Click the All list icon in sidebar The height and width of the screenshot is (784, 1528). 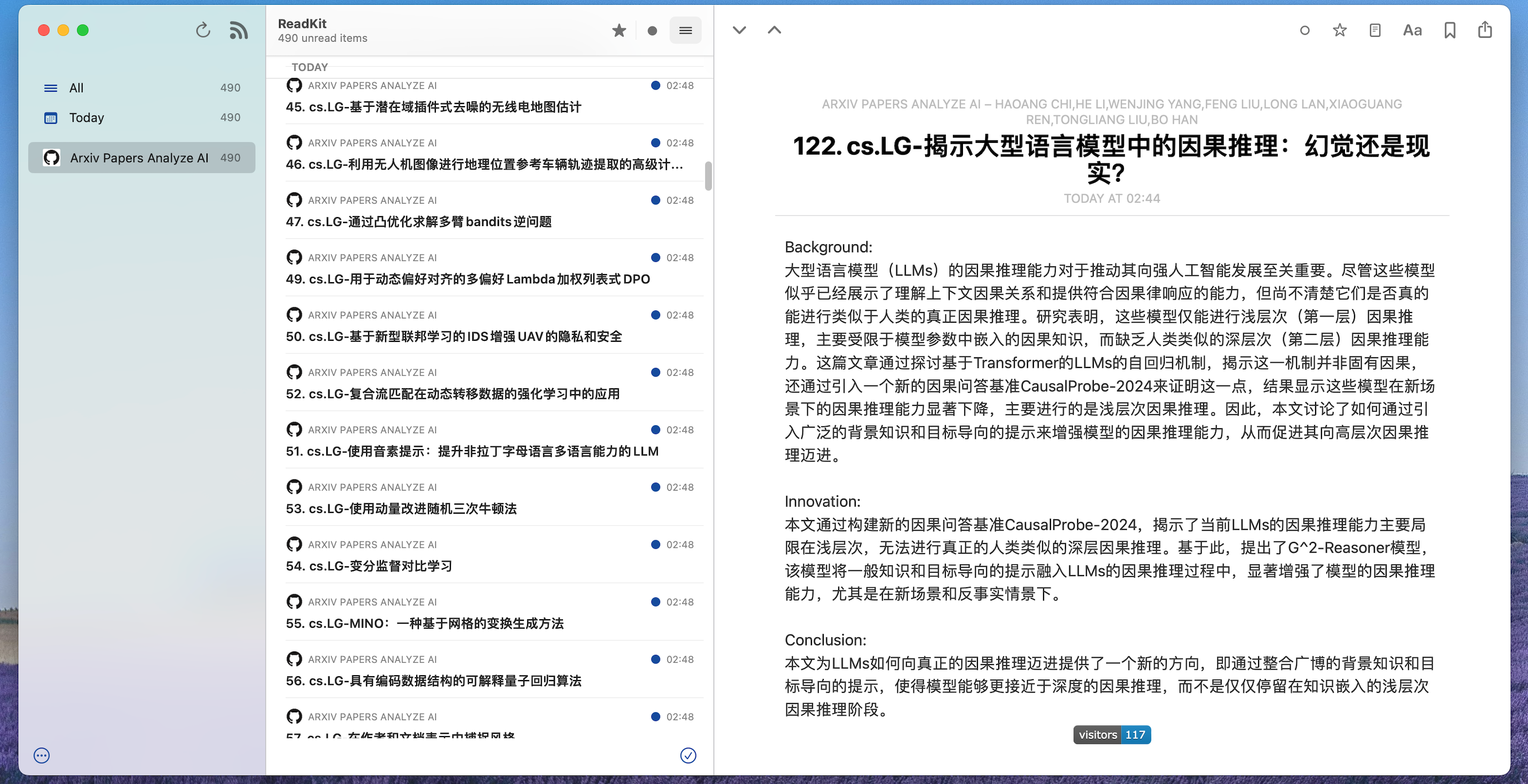[51, 88]
